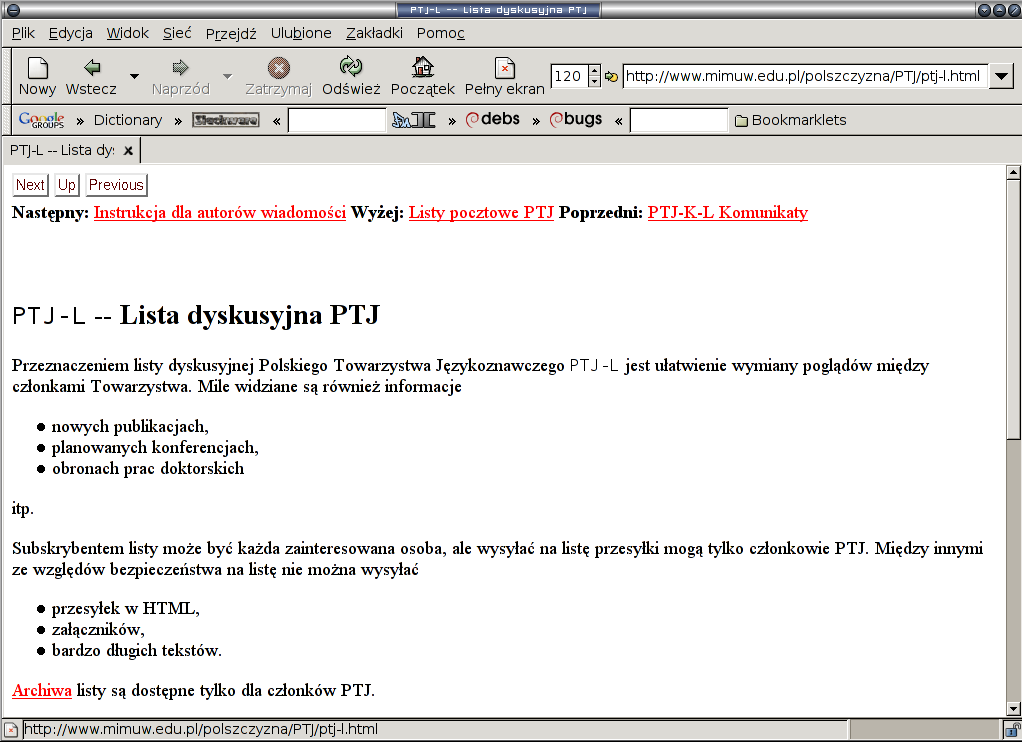The height and width of the screenshot is (742, 1022).
Task: Close the PTJ-L tab with the x
Action: coord(128,151)
